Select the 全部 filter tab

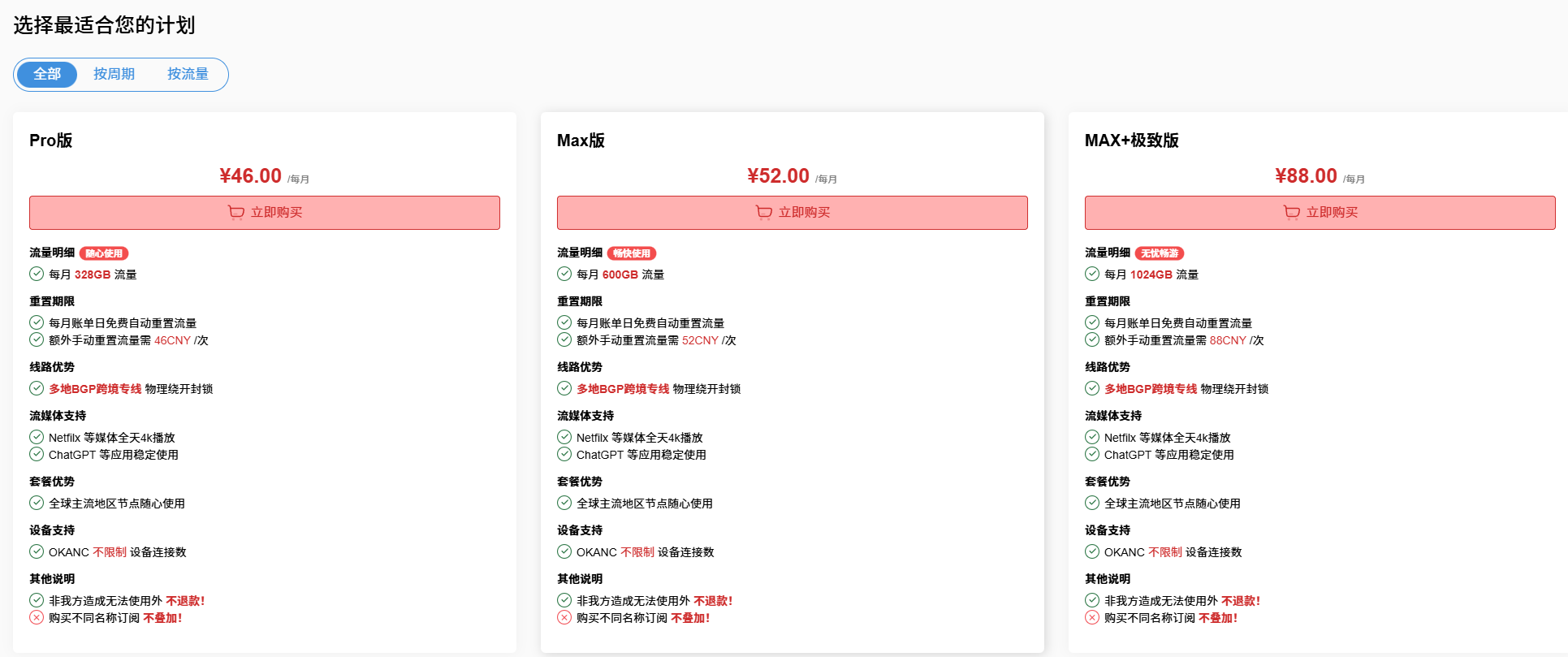point(47,74)
